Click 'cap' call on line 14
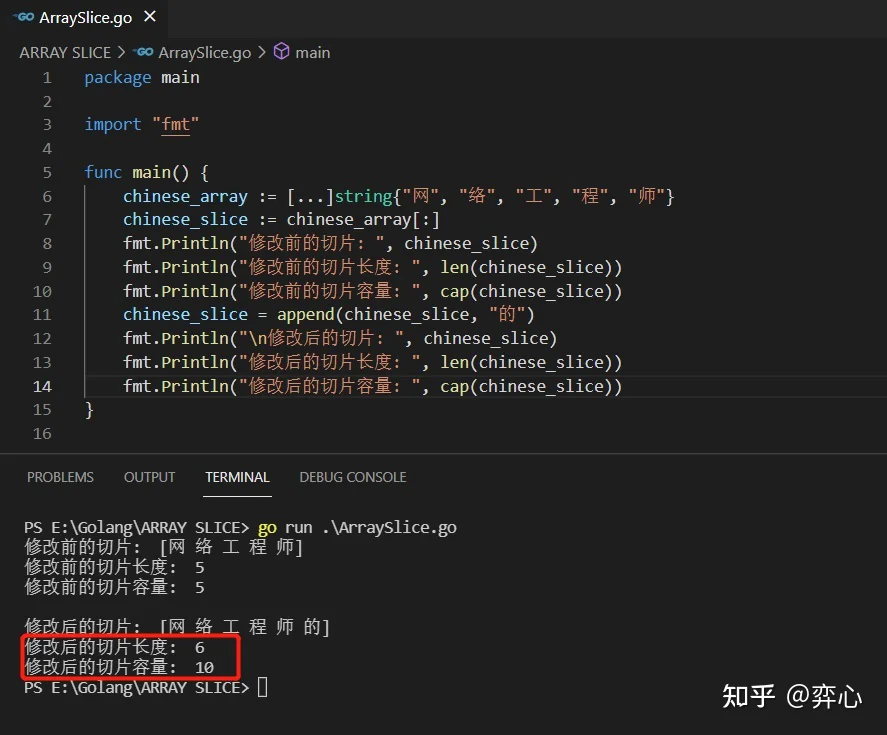The height and width of the screenshot is (735, 887). 454,386
